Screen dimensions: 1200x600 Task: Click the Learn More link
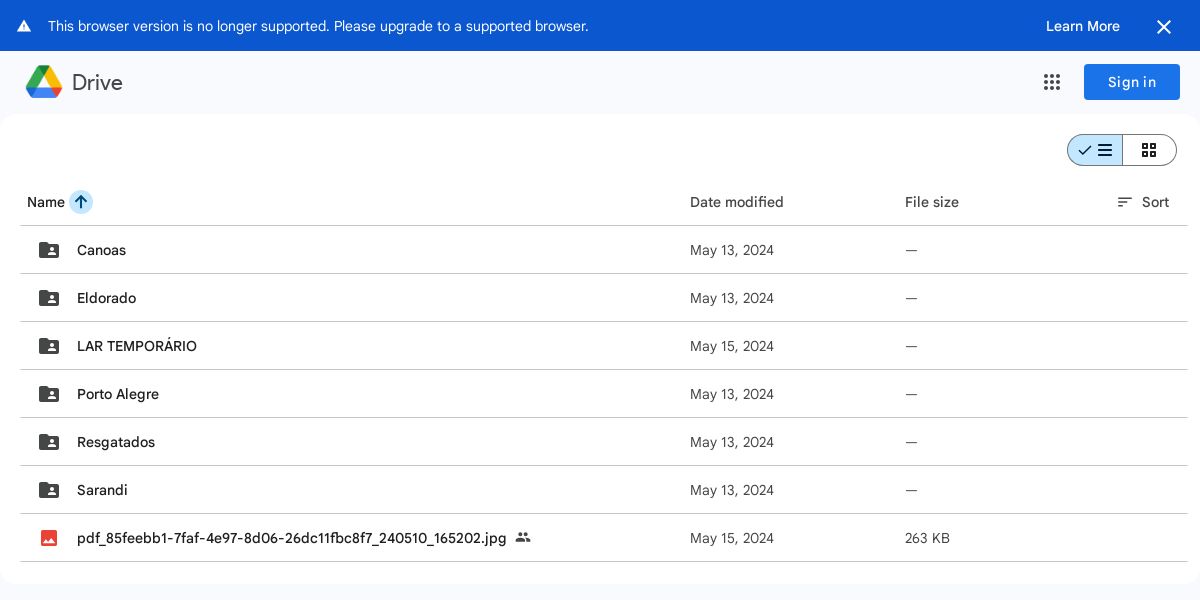(1082, 26)
